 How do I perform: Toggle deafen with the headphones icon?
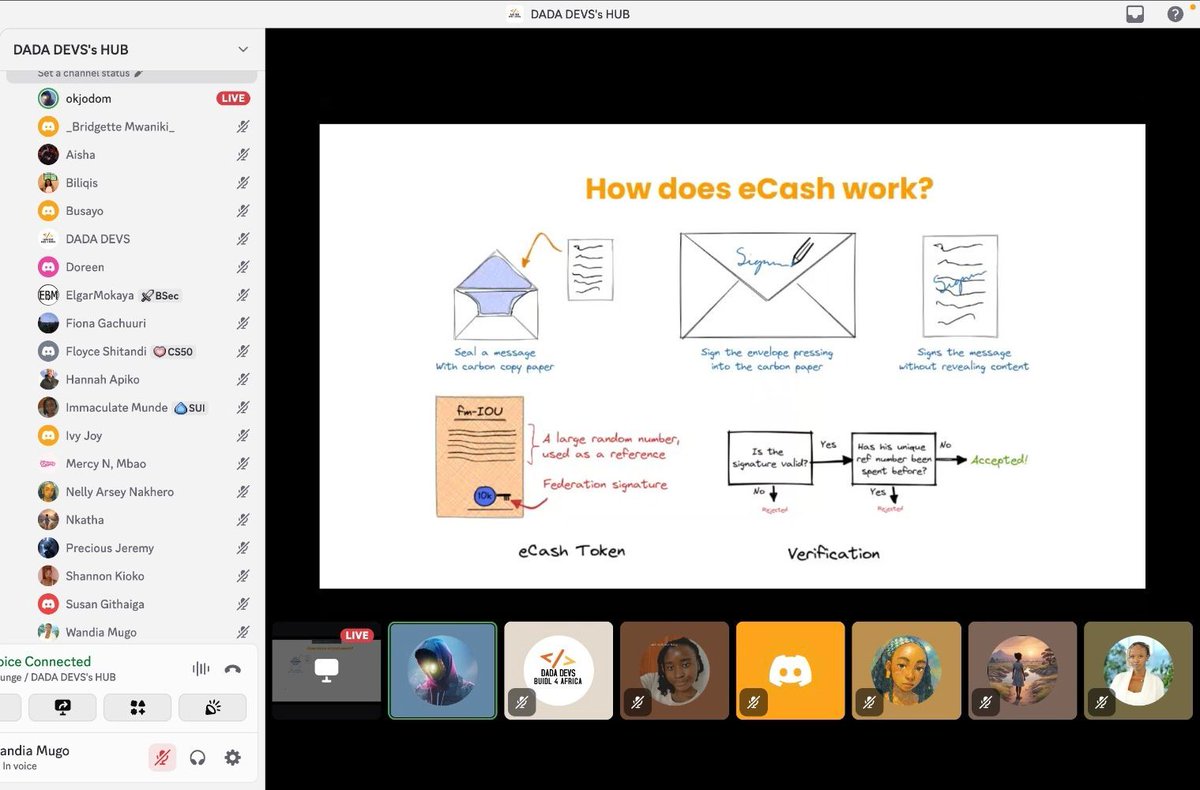197,758
